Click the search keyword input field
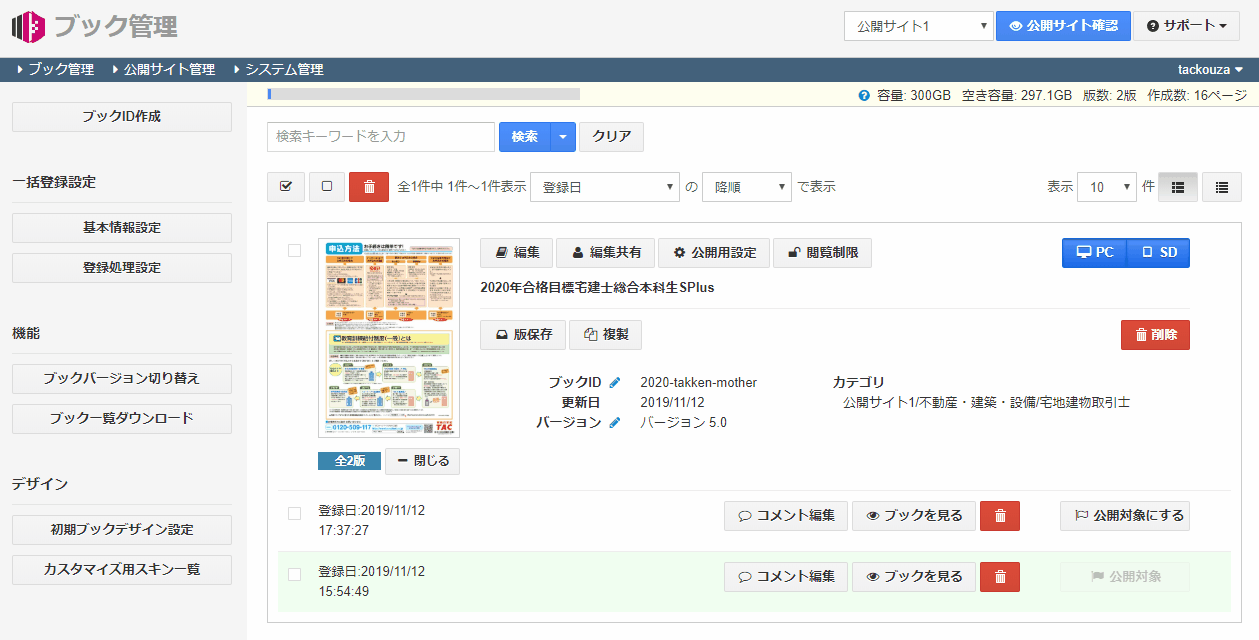Screen dimensions: 1259x640 tap(381, 137)
